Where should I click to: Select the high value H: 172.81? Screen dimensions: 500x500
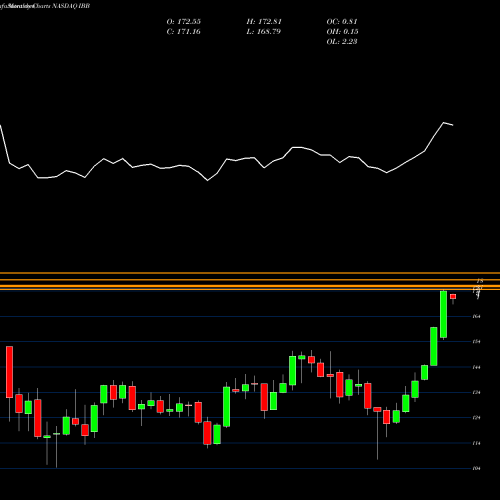(264, 22)
